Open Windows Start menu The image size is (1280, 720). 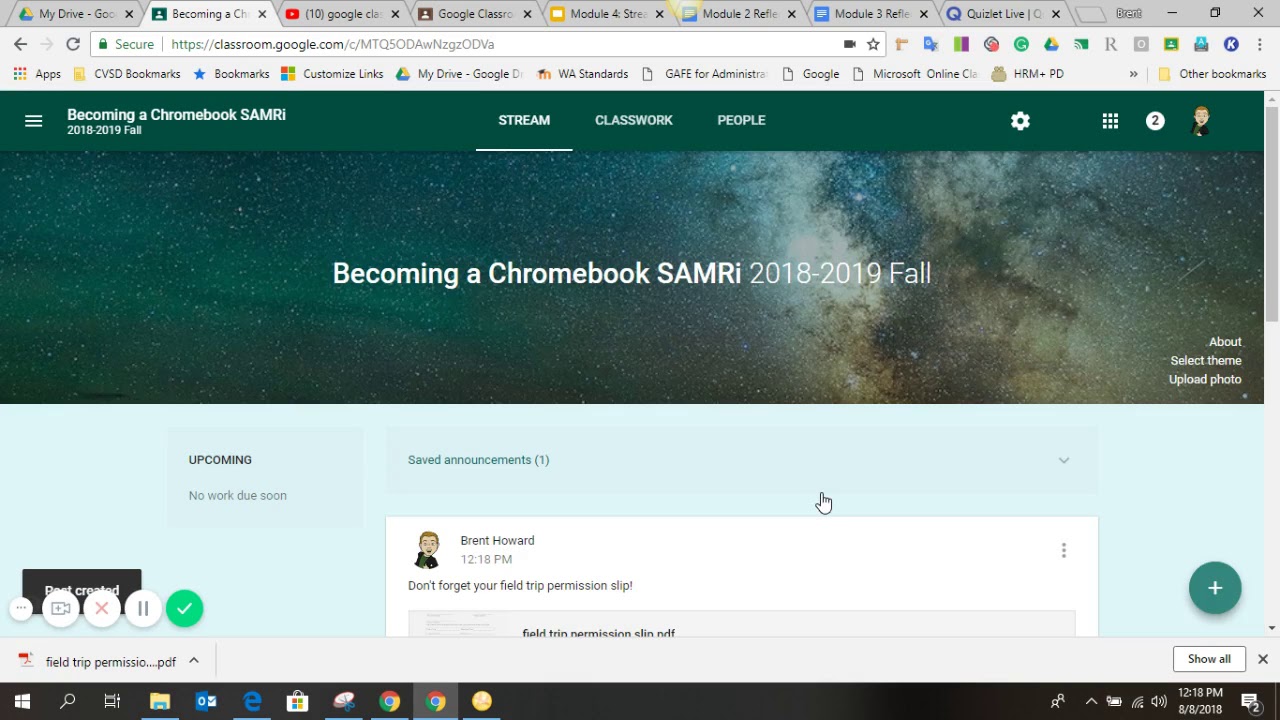tap(22, 702)
